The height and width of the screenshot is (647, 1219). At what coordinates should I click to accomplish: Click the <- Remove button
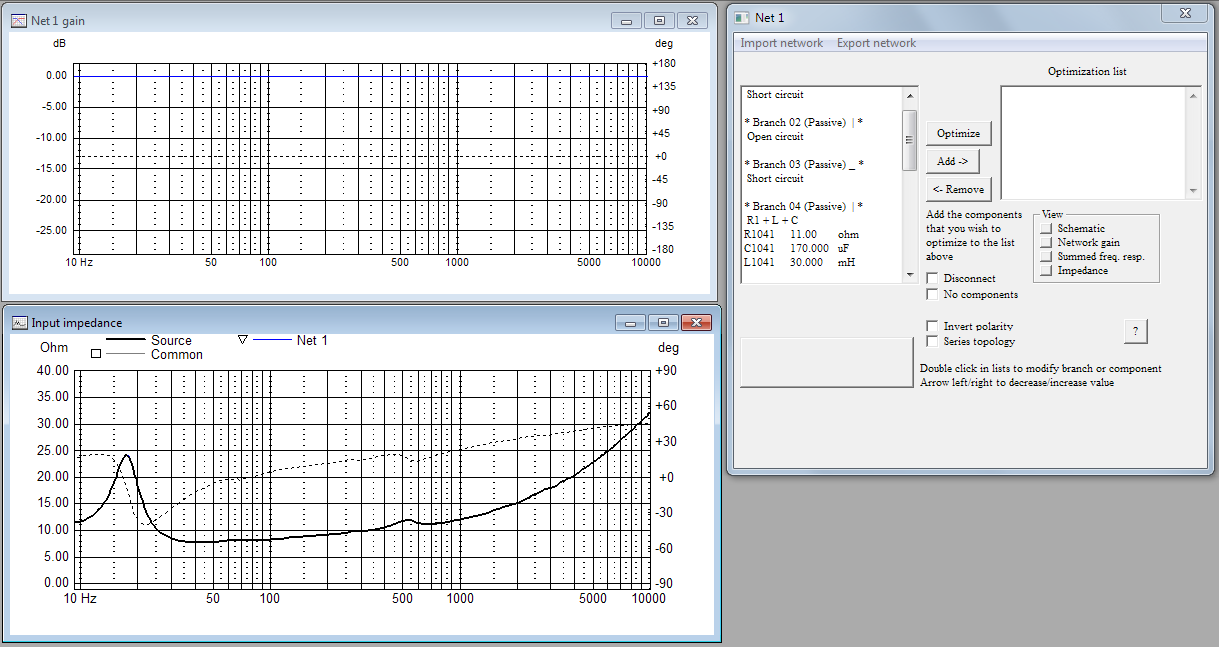click(958, 189)
